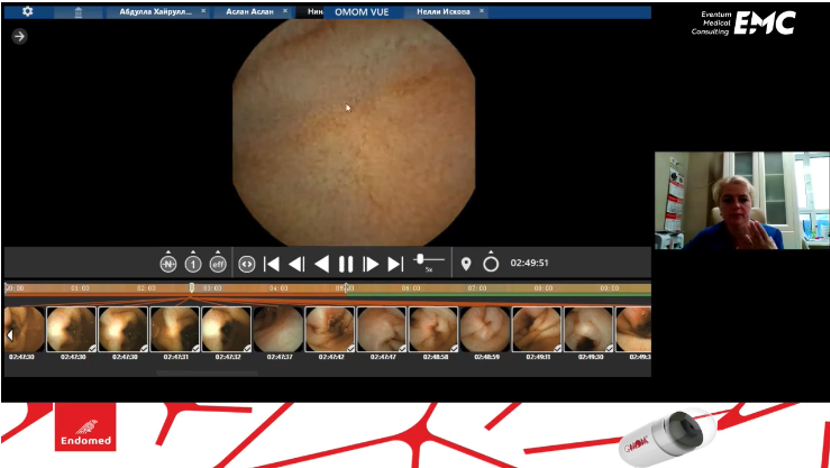Toggle the eff mode button
830x468 pixels.
(218, 264)
